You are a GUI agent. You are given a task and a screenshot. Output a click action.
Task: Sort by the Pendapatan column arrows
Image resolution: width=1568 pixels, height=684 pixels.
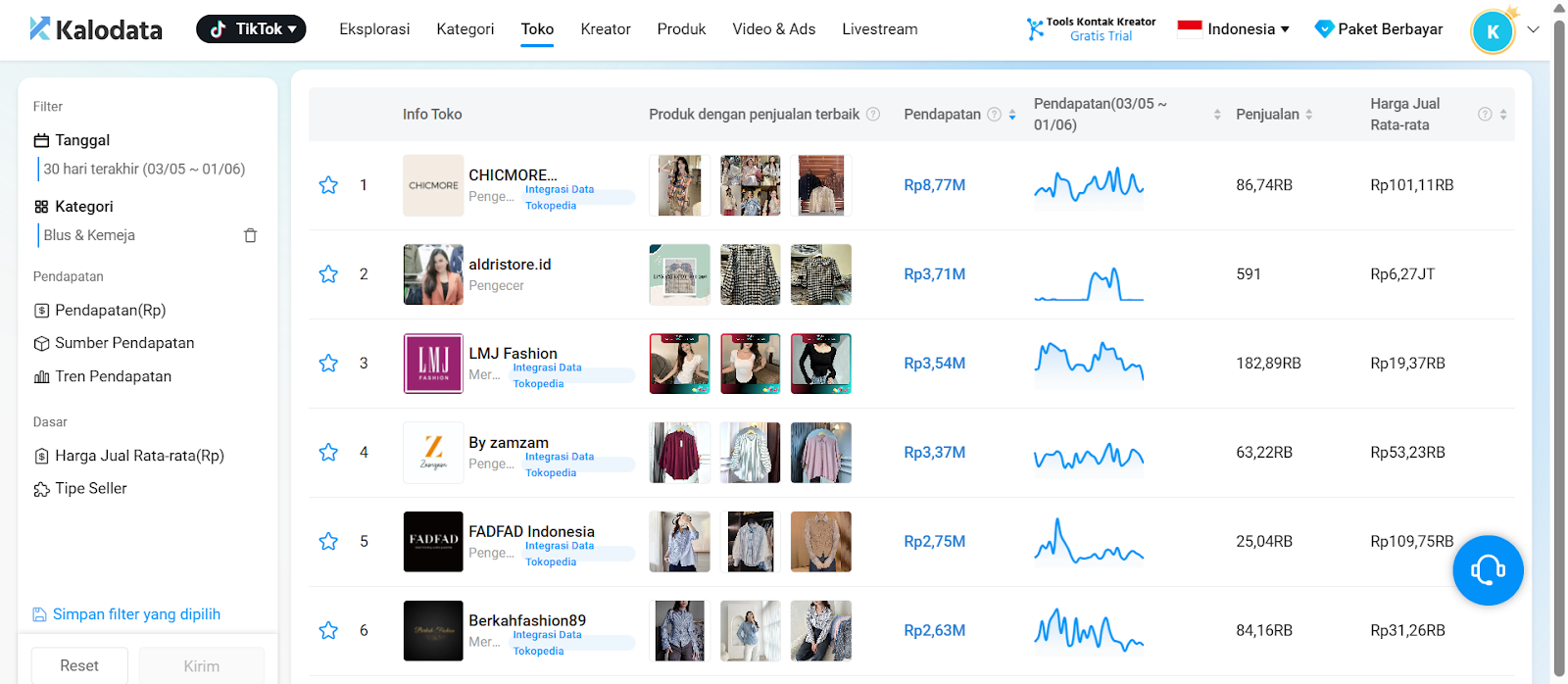point(1012,115)
